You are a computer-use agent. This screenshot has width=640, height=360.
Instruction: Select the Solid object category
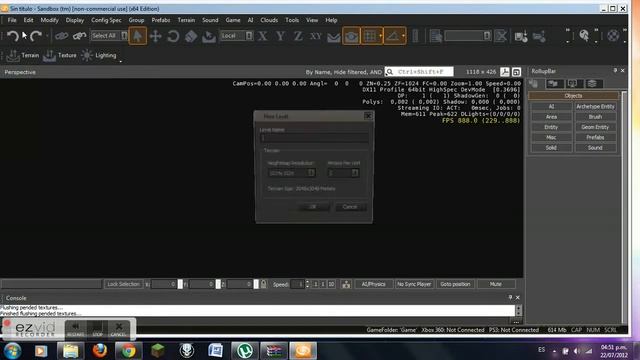tap(551, 148)
